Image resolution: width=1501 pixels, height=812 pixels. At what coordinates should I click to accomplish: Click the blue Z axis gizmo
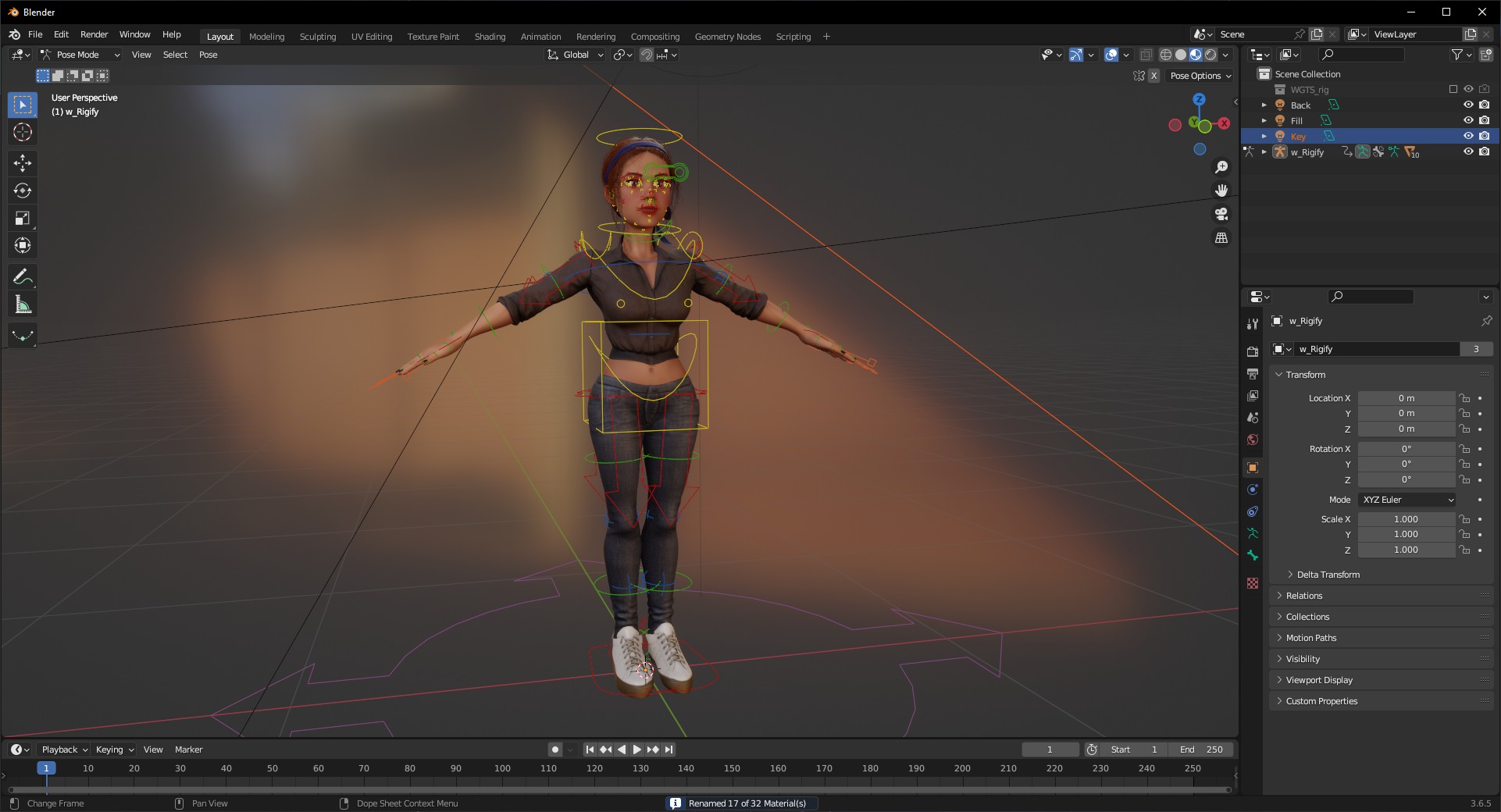click(x=1200, y=100)
